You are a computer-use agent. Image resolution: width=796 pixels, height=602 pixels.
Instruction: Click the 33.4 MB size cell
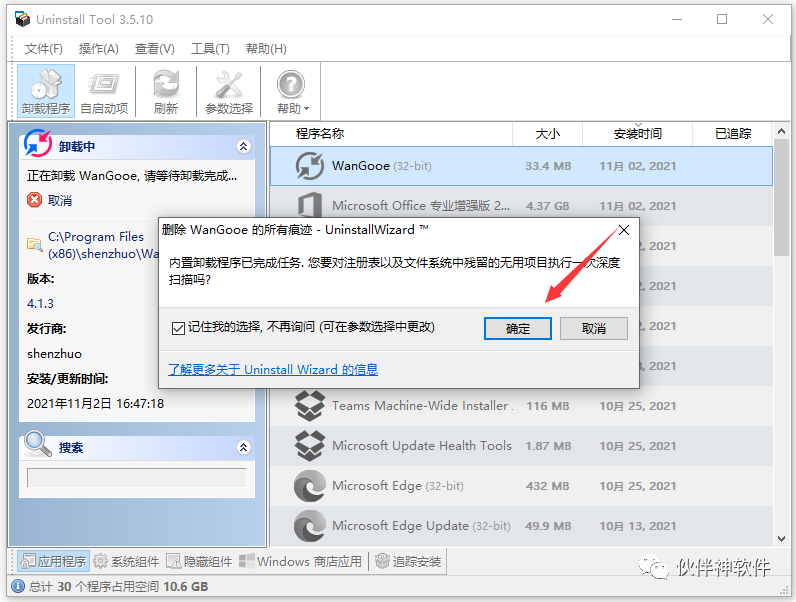(x=548, y=166)
